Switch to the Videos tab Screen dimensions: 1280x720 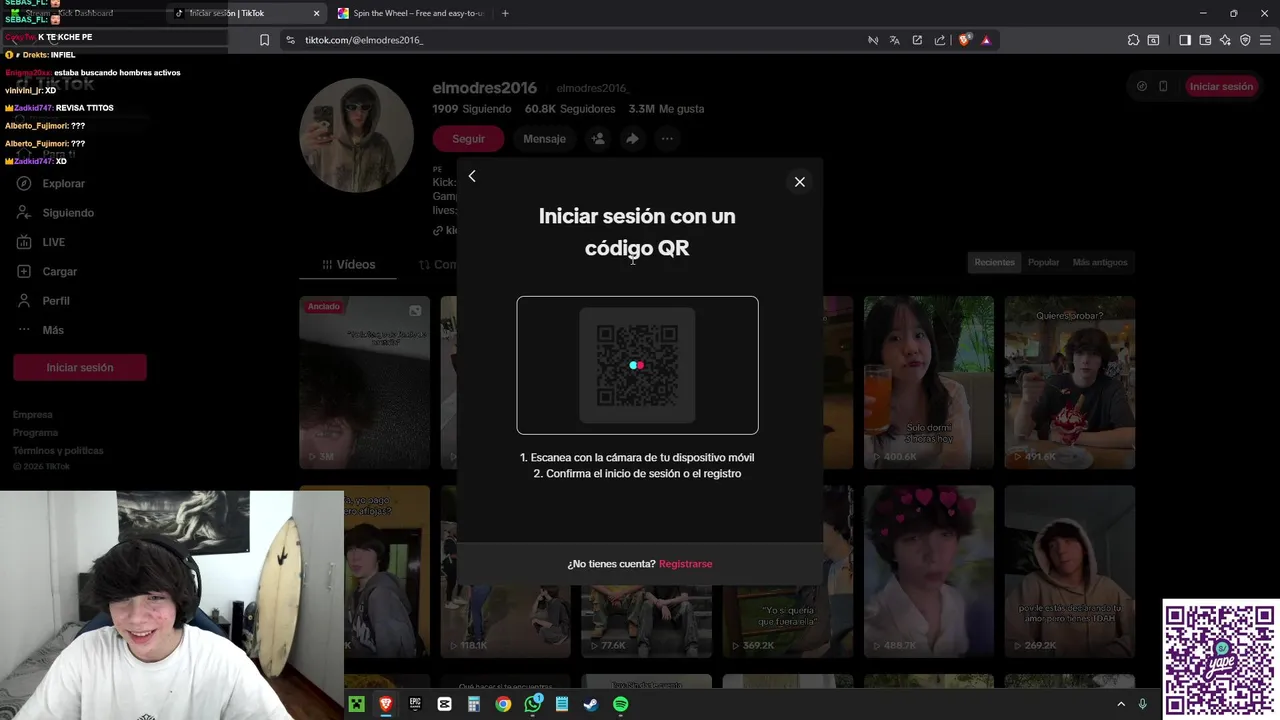[348, 265]
